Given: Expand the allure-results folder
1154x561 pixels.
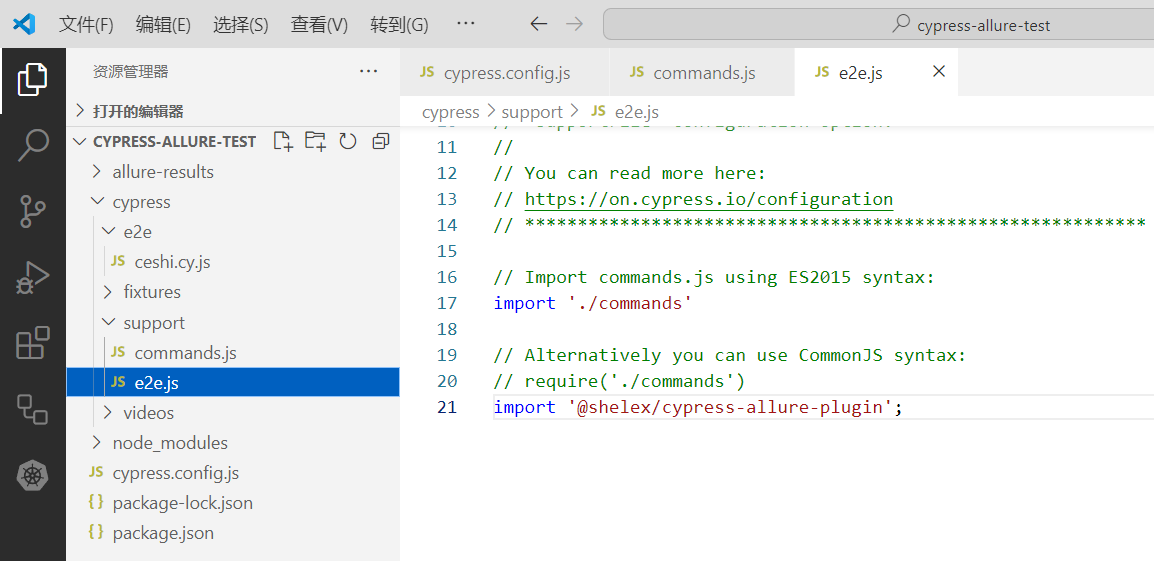Looking at the screenshot, I should pos(162,172).
